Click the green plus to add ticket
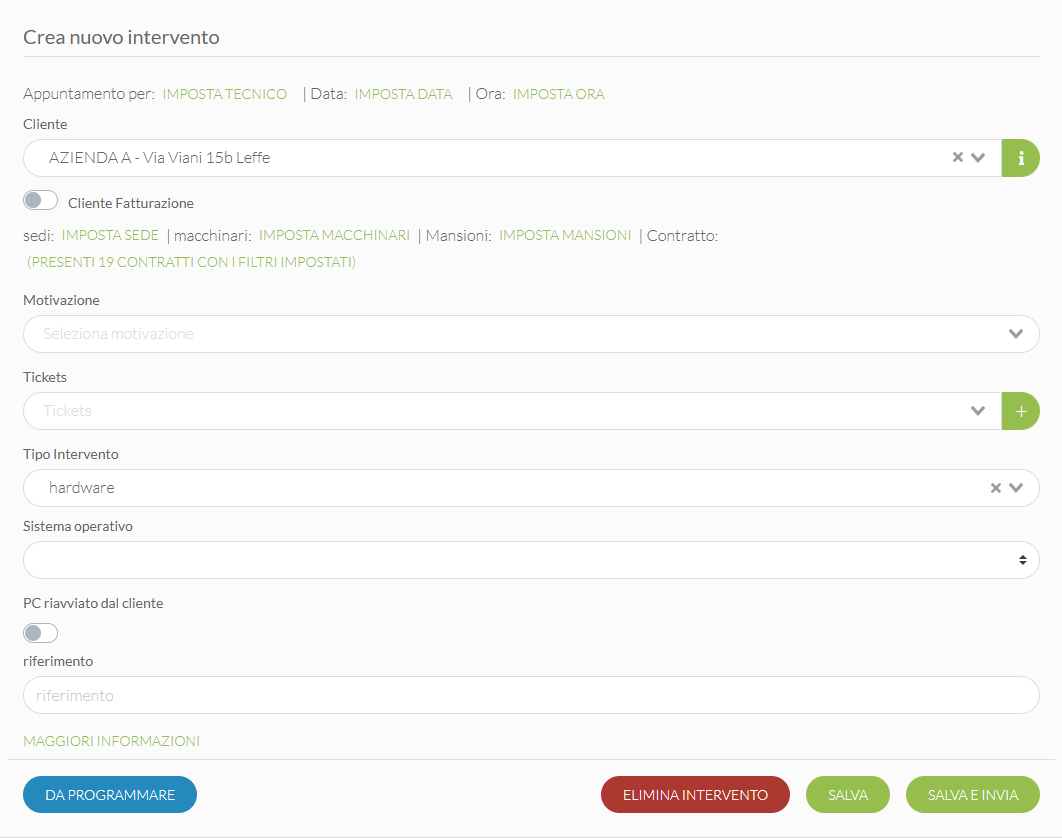This screenshot has height=838, width=1062. 1020,411
